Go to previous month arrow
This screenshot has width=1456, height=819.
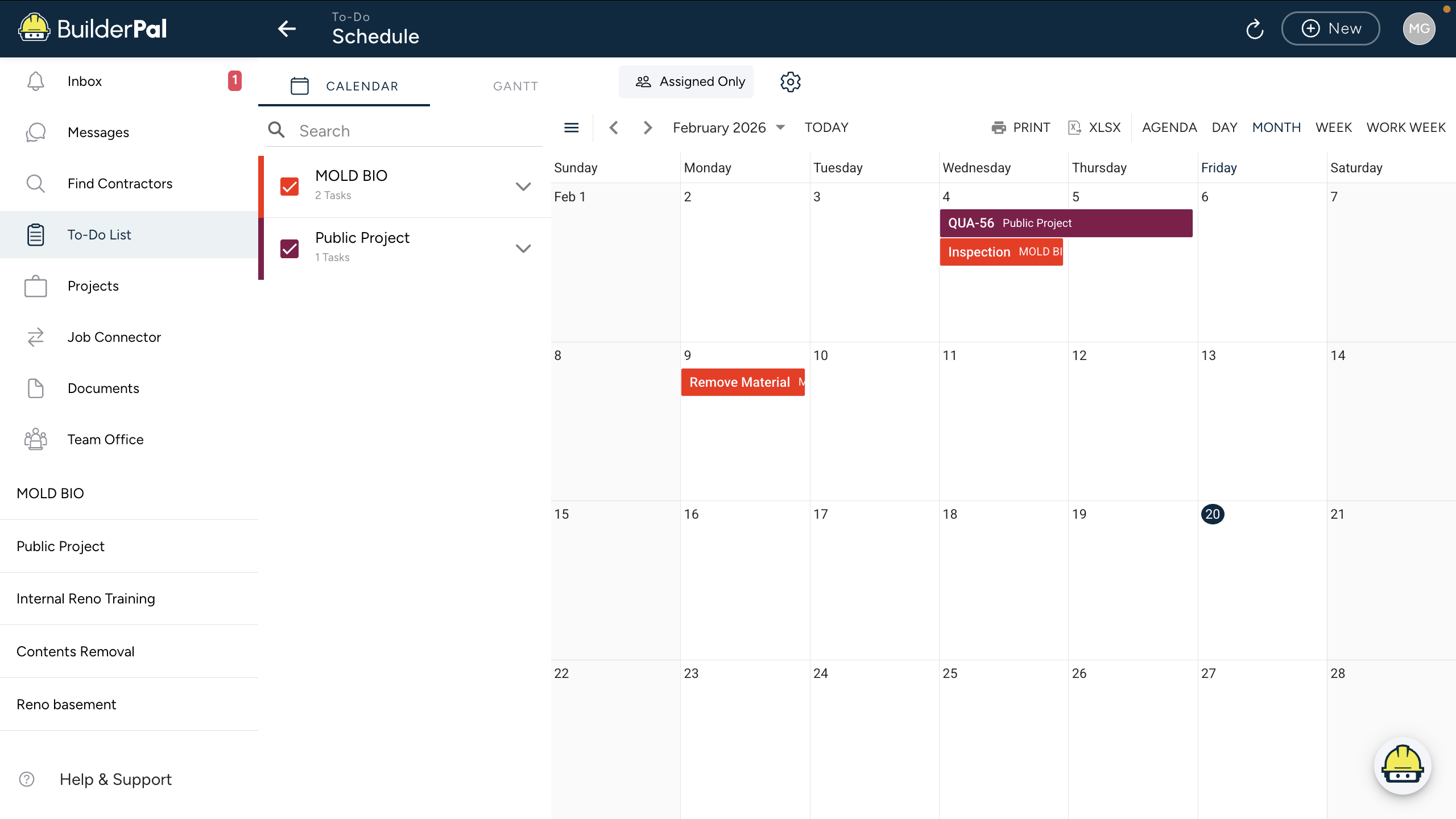[x=613, y=127]
